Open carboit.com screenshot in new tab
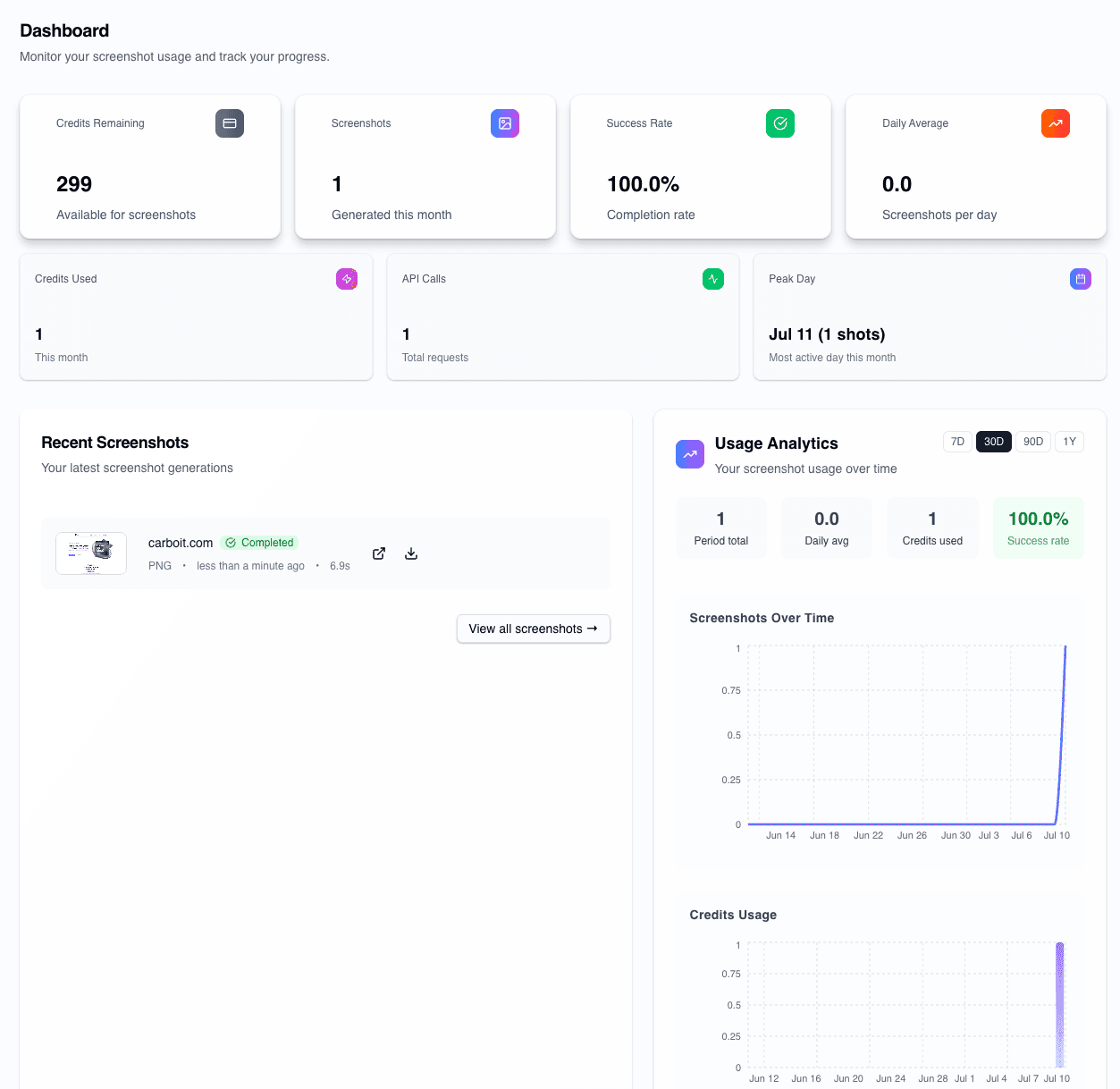The image size is (1120, 1089). point(379,553)
